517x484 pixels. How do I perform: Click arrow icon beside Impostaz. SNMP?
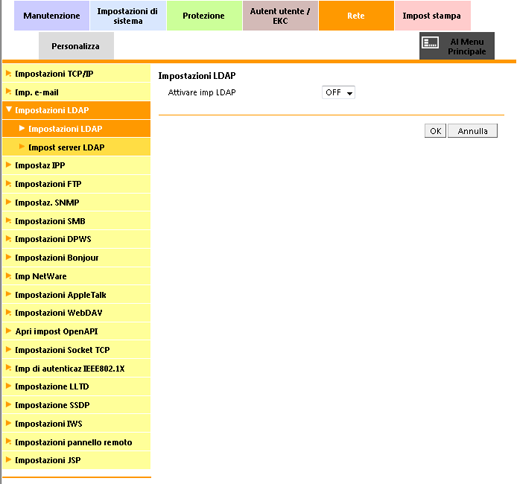(x=9, y=202)
